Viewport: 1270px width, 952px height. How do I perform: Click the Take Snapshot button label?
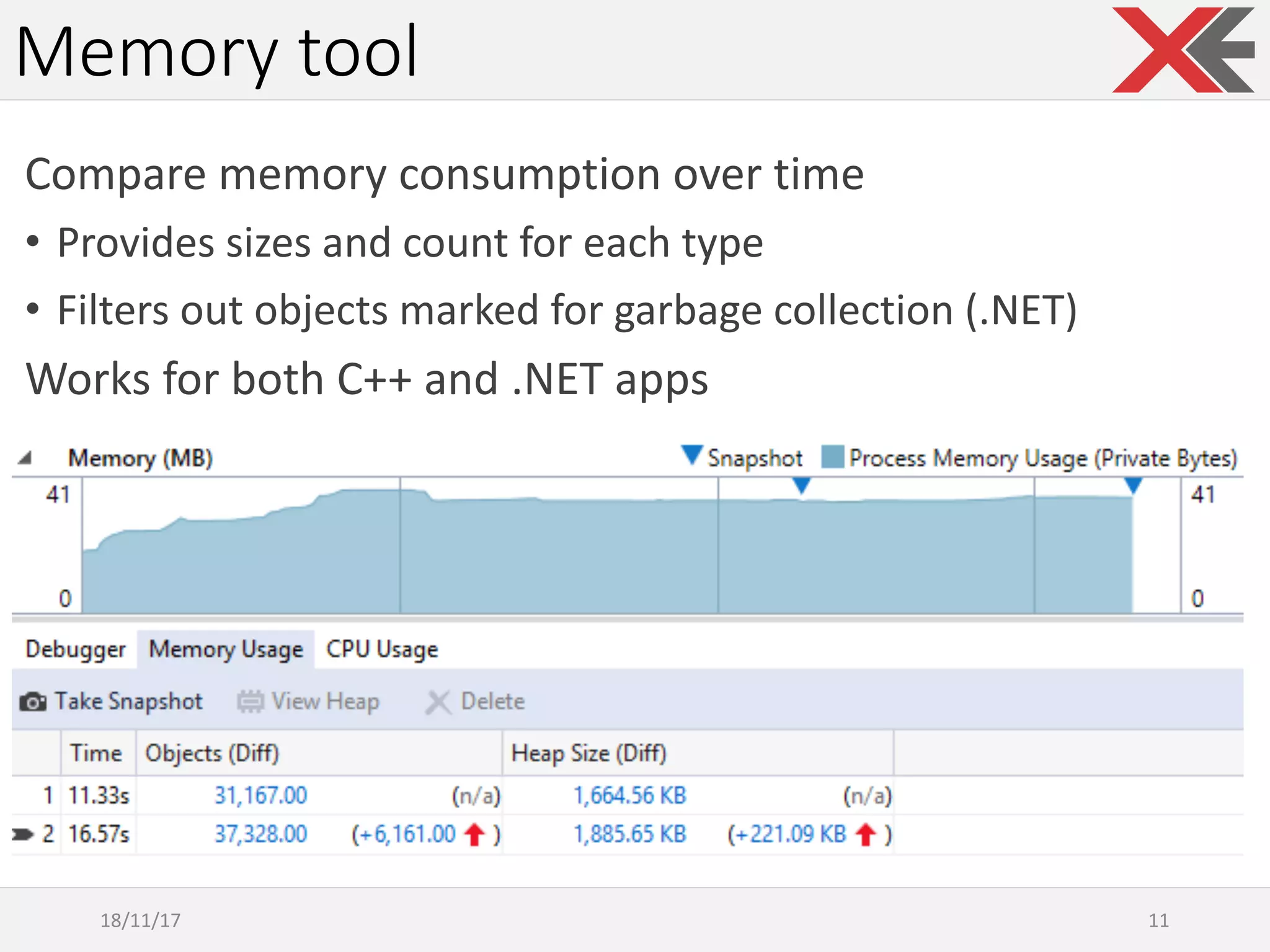point(128,702)
